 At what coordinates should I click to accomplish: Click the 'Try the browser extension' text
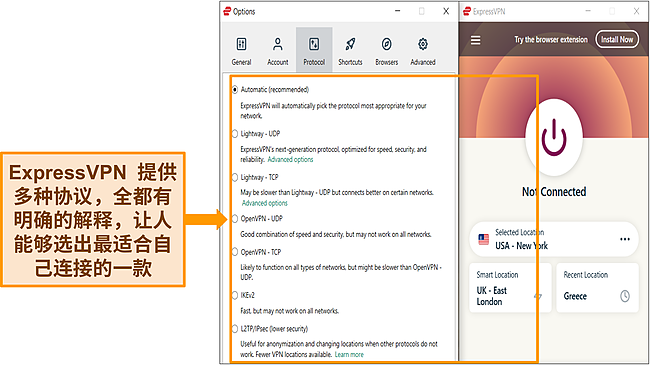pos(551,40)
